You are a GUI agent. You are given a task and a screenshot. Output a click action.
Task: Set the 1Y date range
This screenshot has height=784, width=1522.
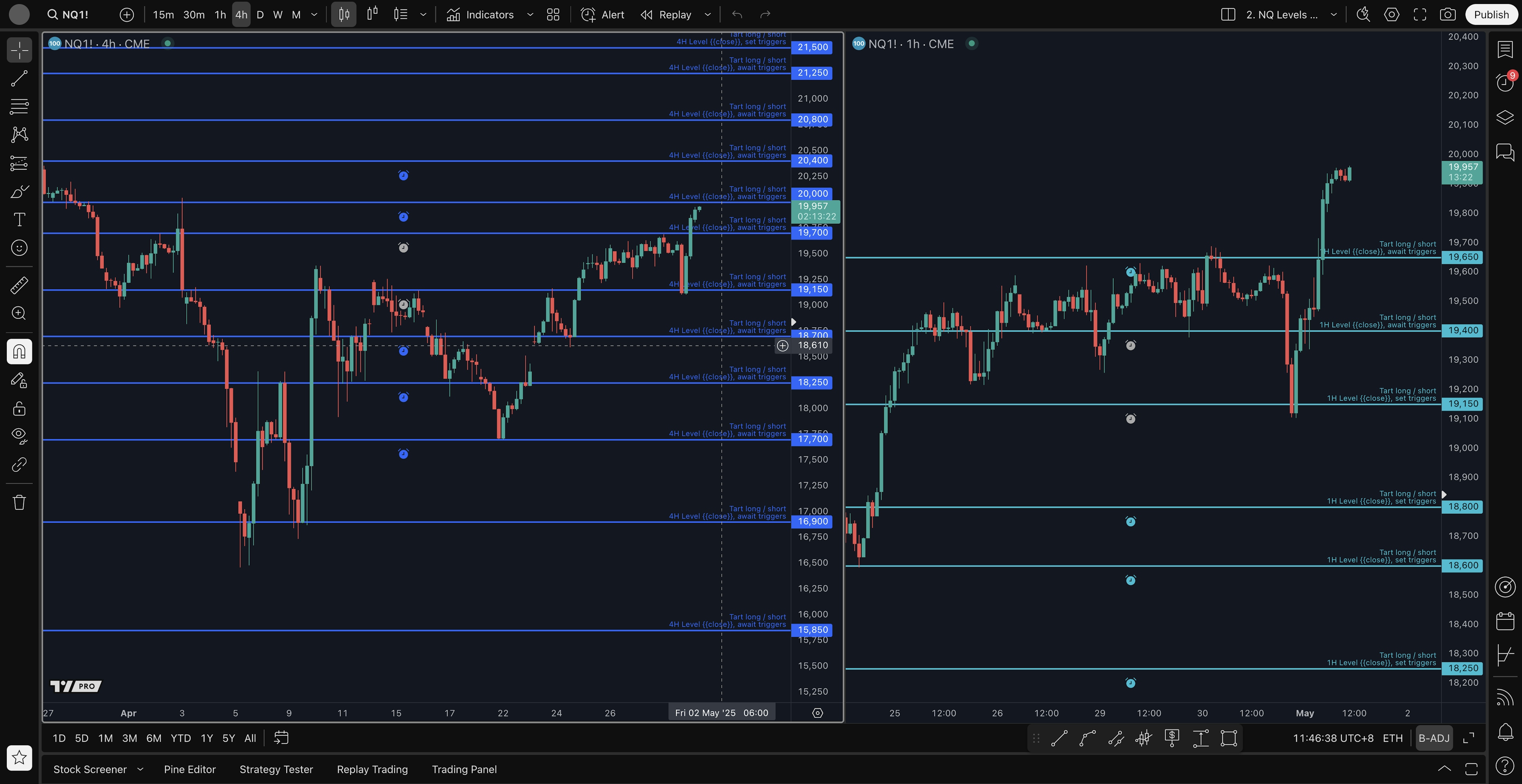coord(206,738)
